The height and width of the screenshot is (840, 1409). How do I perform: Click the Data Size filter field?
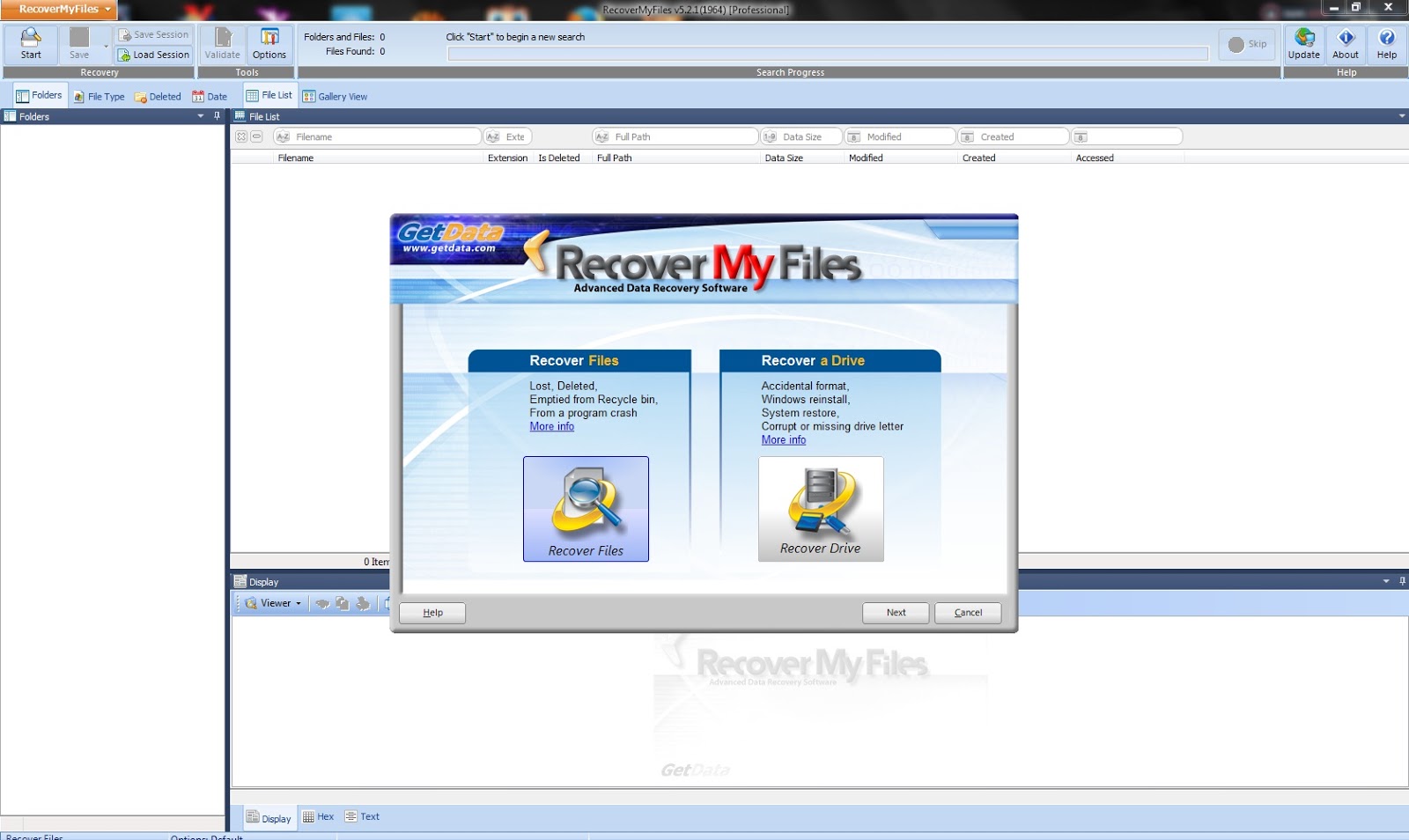pos(801,136)
